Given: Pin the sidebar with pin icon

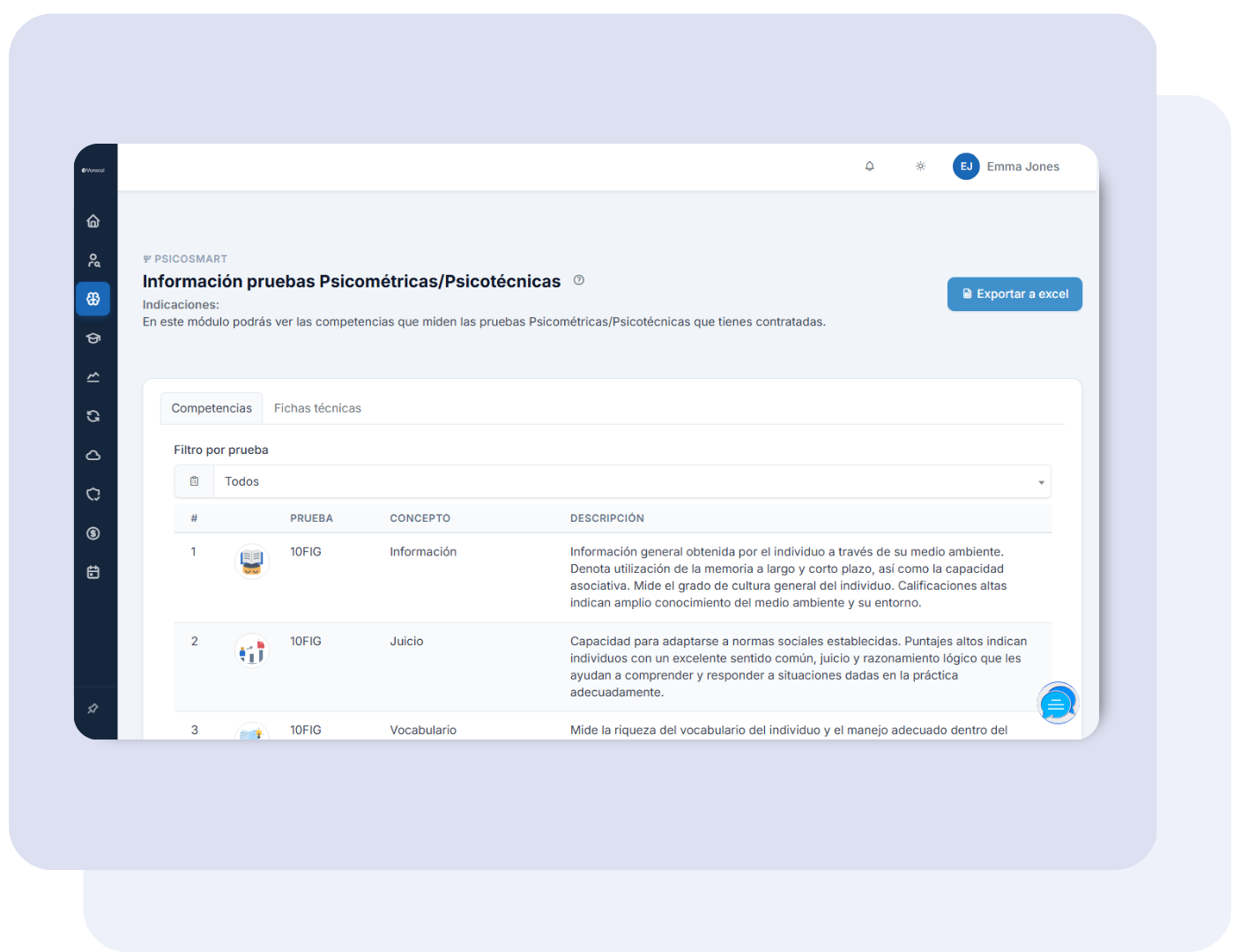Looking at the screenshot, I should click(93, 709).
